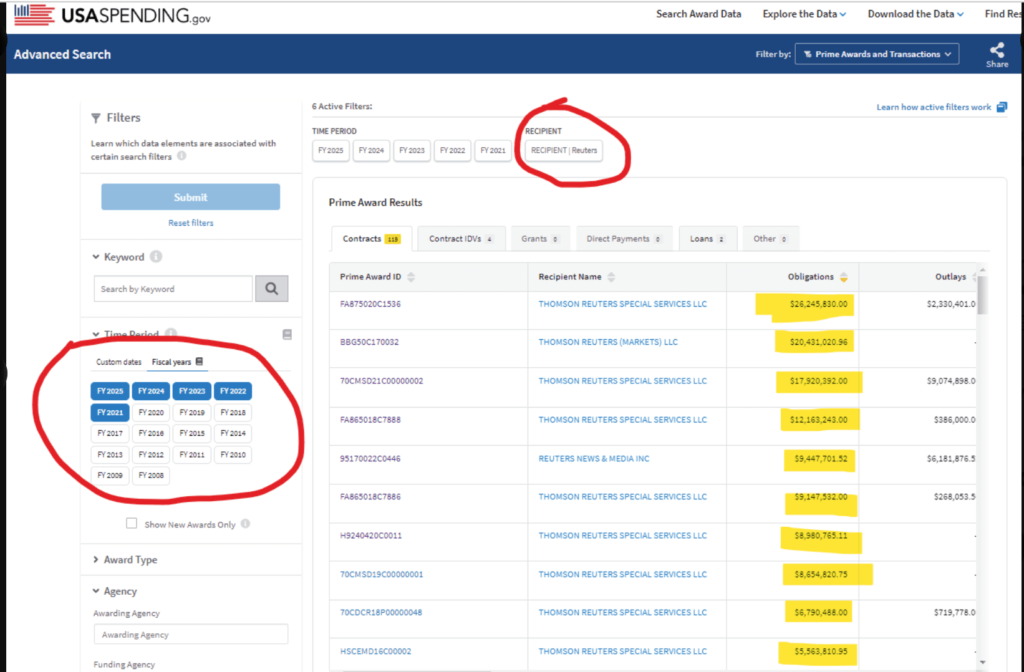
Task: Switch to Custom dates tab
Action: pos(119,362)
